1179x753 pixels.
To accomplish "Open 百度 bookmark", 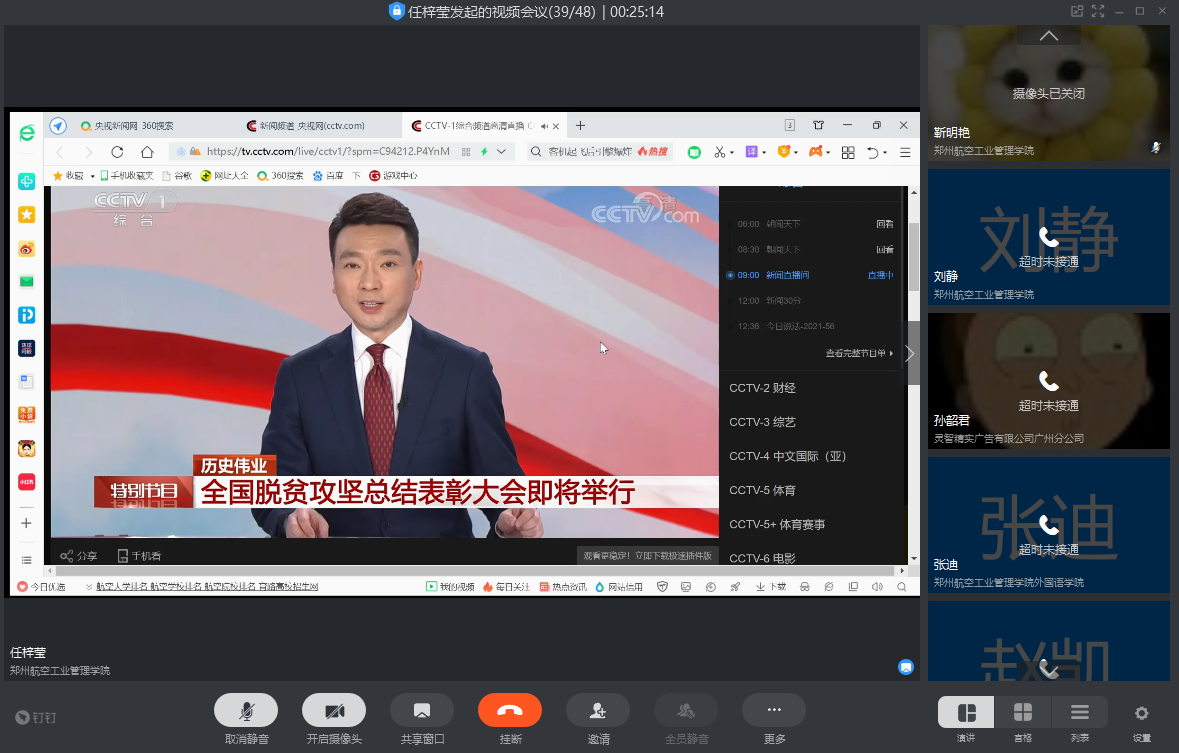I will tap(328, 175).
